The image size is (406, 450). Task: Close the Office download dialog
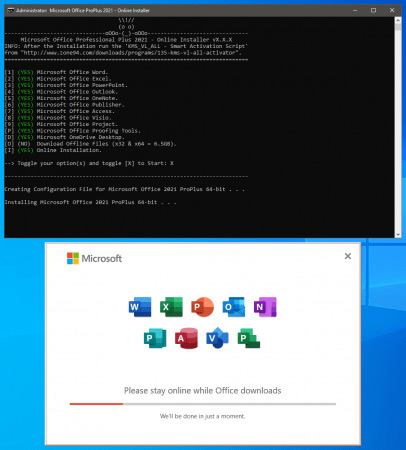[x=348, y=256]
